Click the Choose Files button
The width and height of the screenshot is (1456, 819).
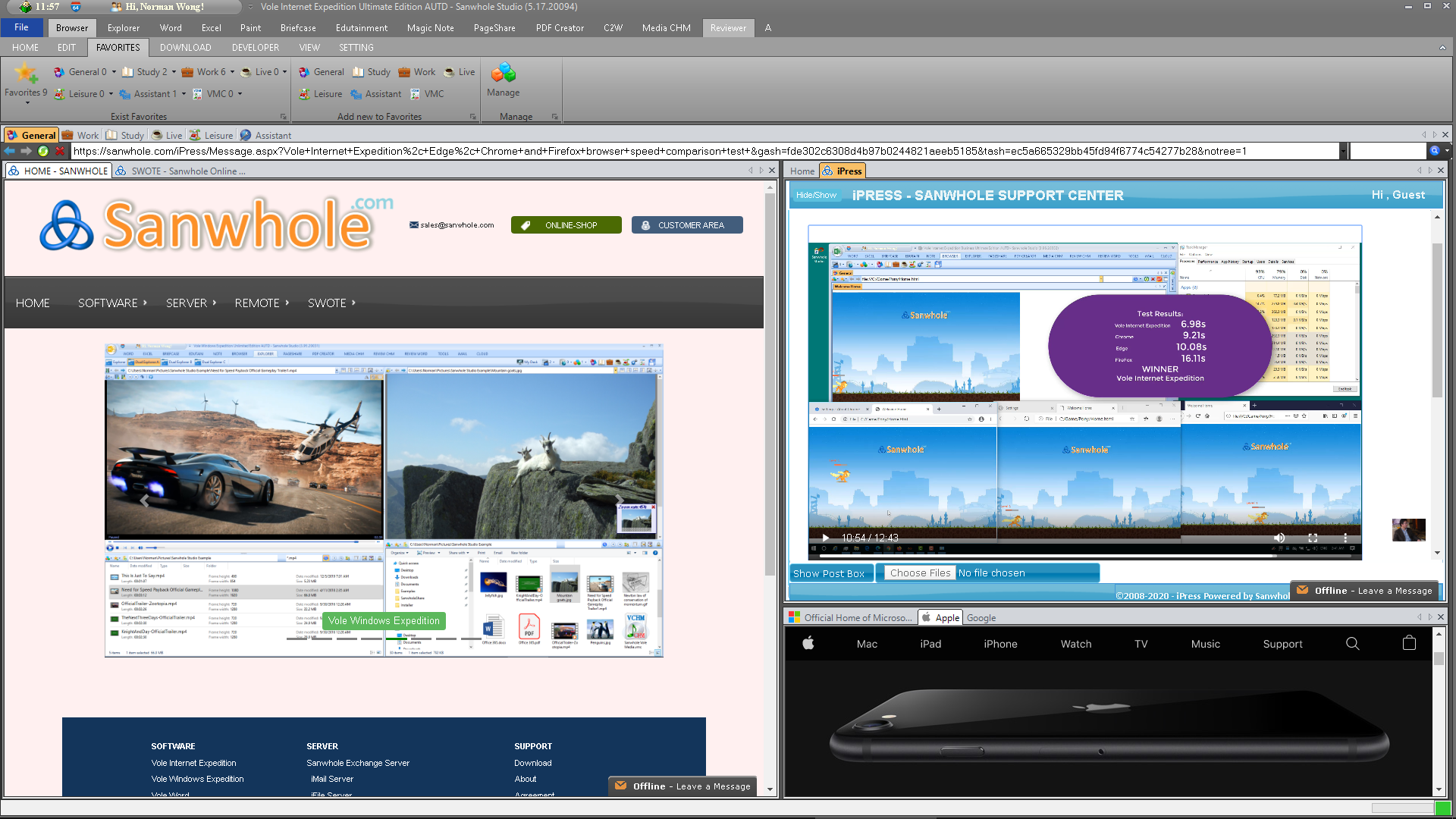click(x=920, y=573)
